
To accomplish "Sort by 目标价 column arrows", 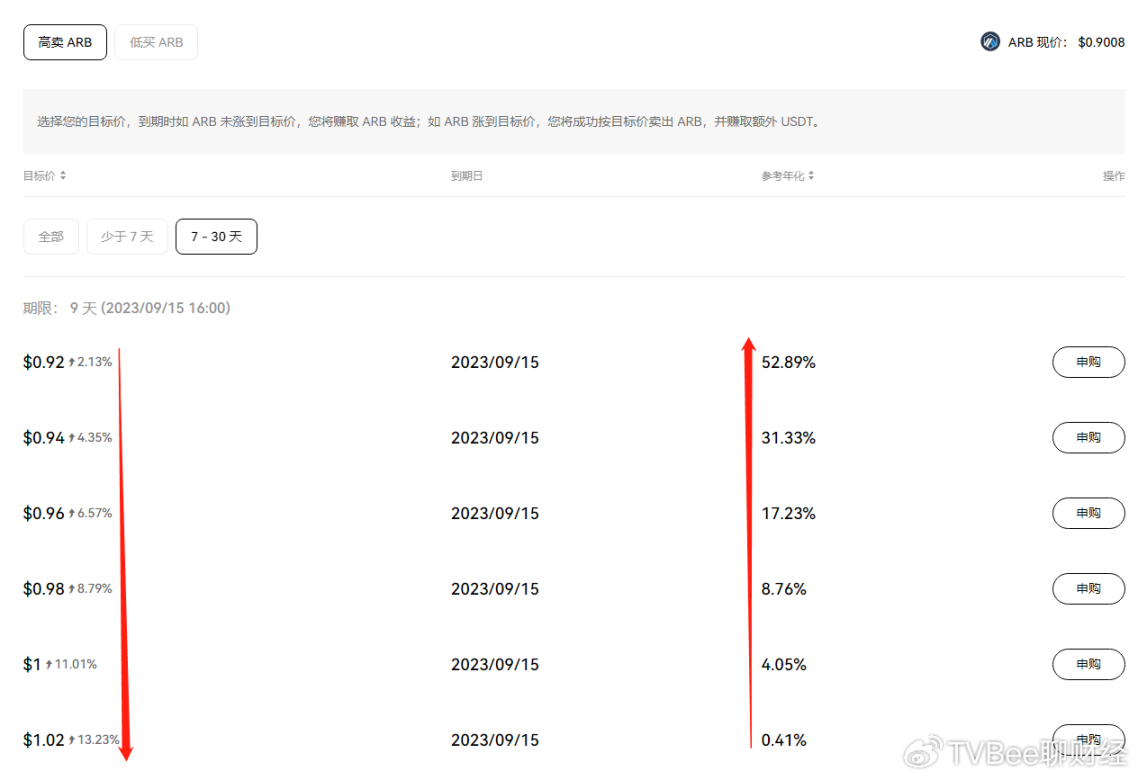I will [63, 176].
